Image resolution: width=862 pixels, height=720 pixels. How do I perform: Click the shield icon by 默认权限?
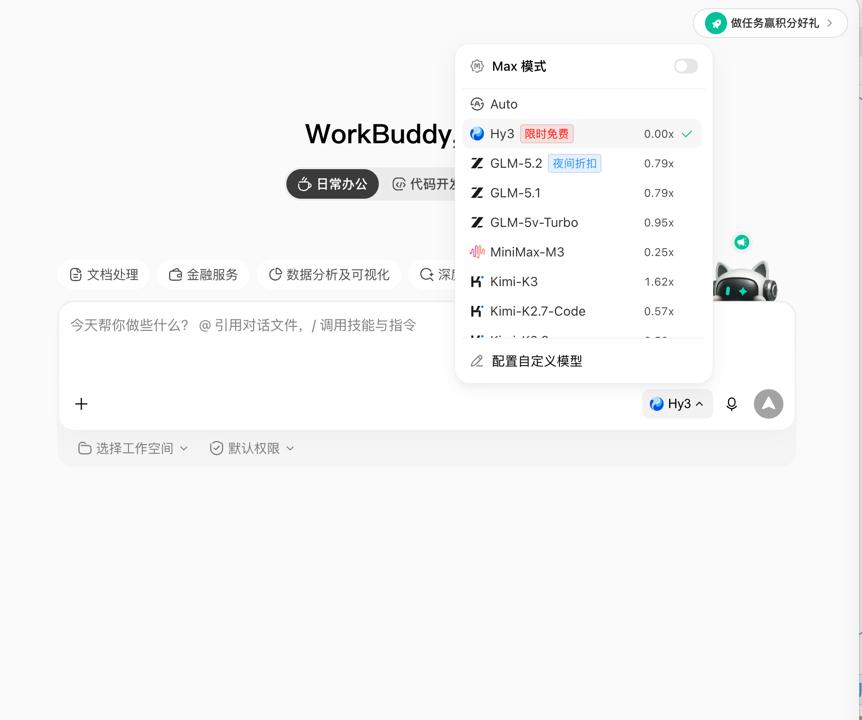217,448
